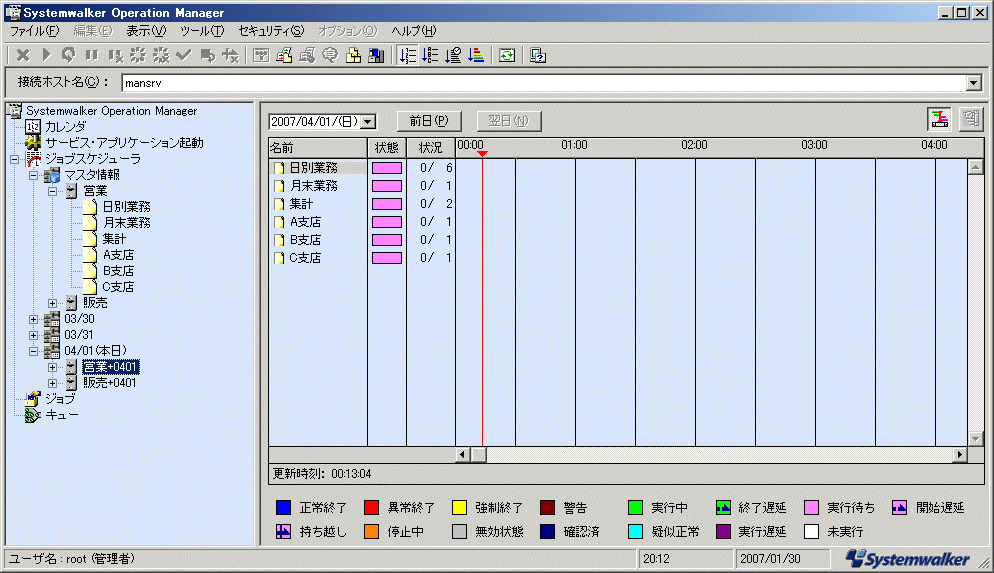Click the blue monitor panel toolbar icon
This screenshot has height=573, width=994.
click(377, 56)
